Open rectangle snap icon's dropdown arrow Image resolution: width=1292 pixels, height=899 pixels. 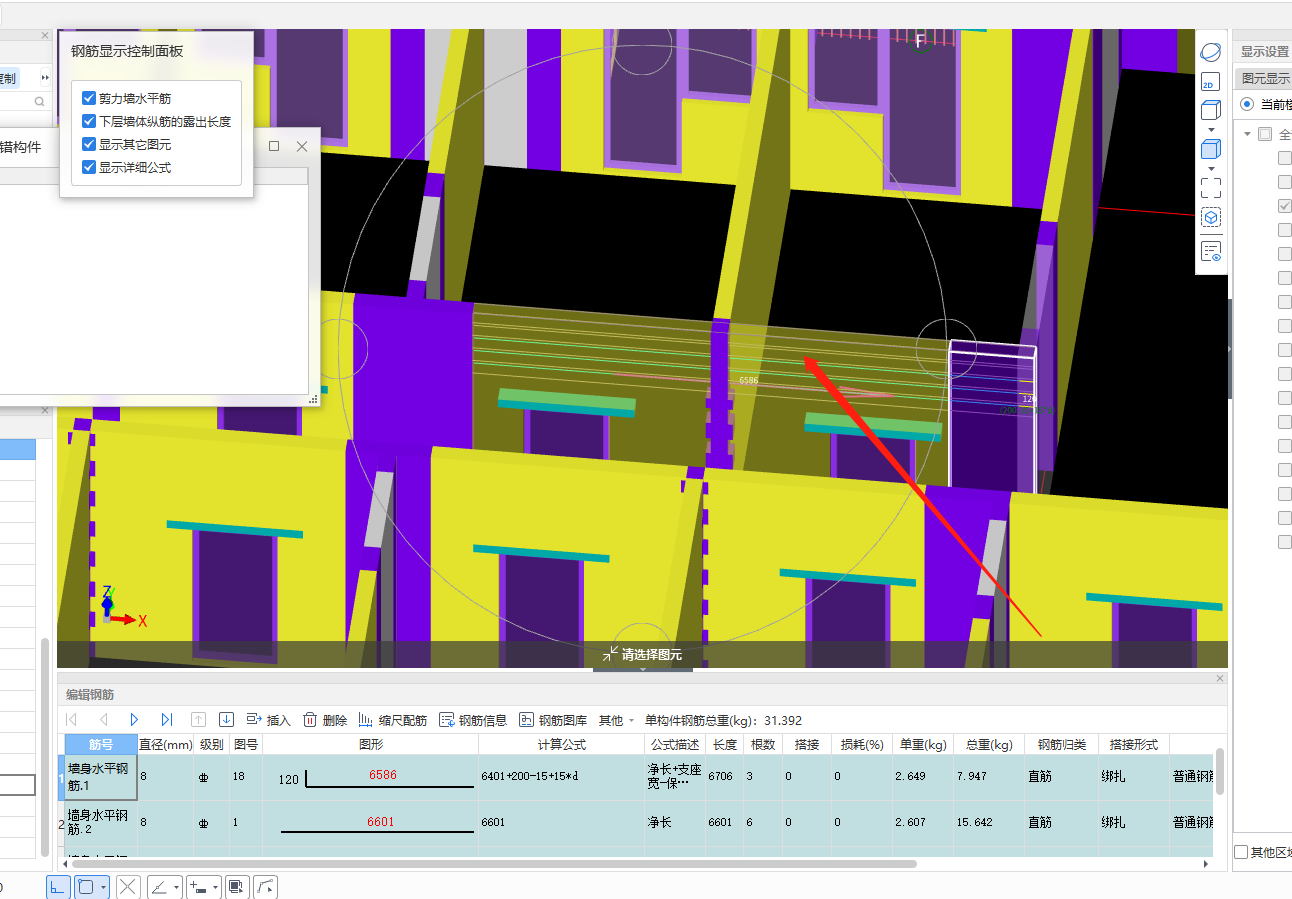click(x=103, y=886)
